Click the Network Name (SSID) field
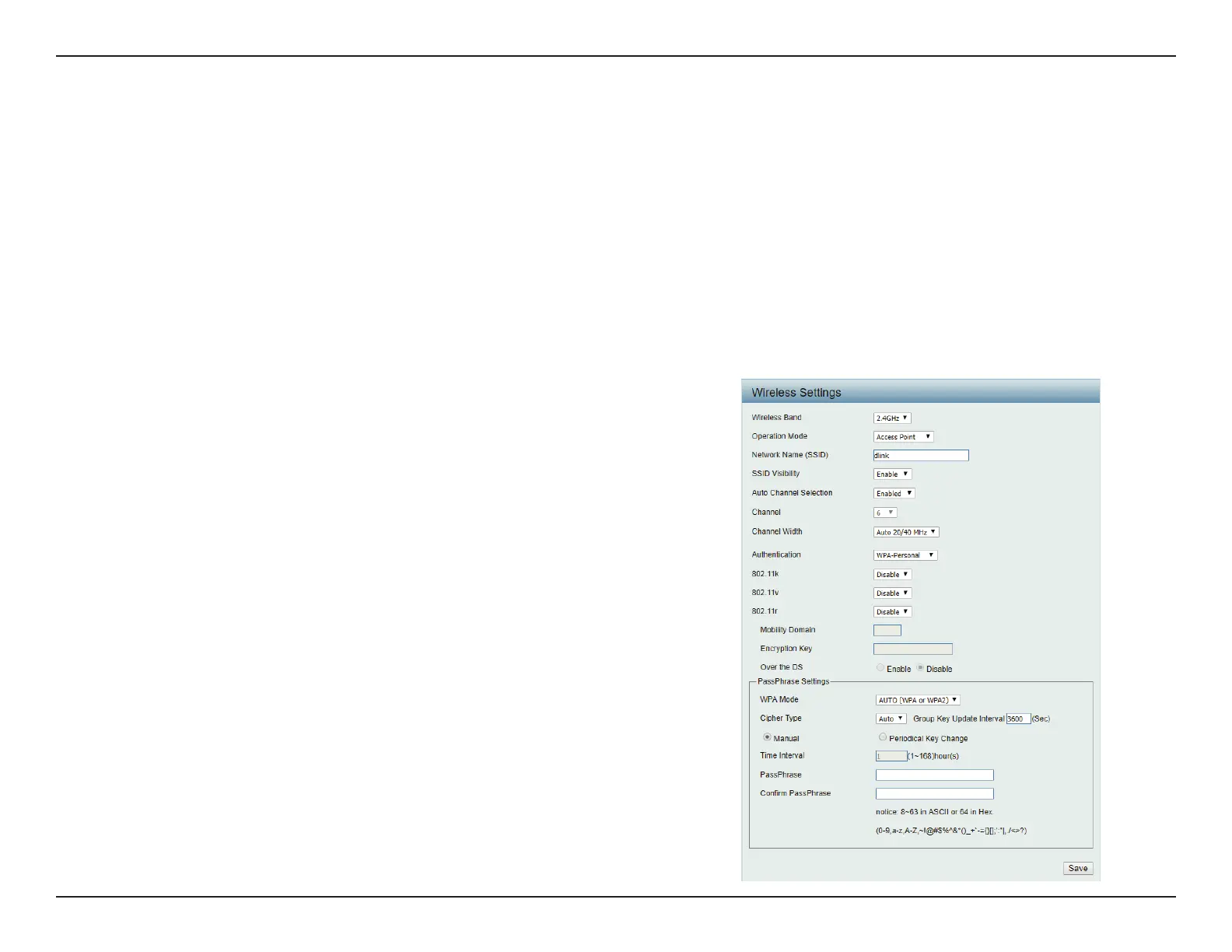Image resolution: width=1232 pixels, height=952 pixels. [921, 455]
